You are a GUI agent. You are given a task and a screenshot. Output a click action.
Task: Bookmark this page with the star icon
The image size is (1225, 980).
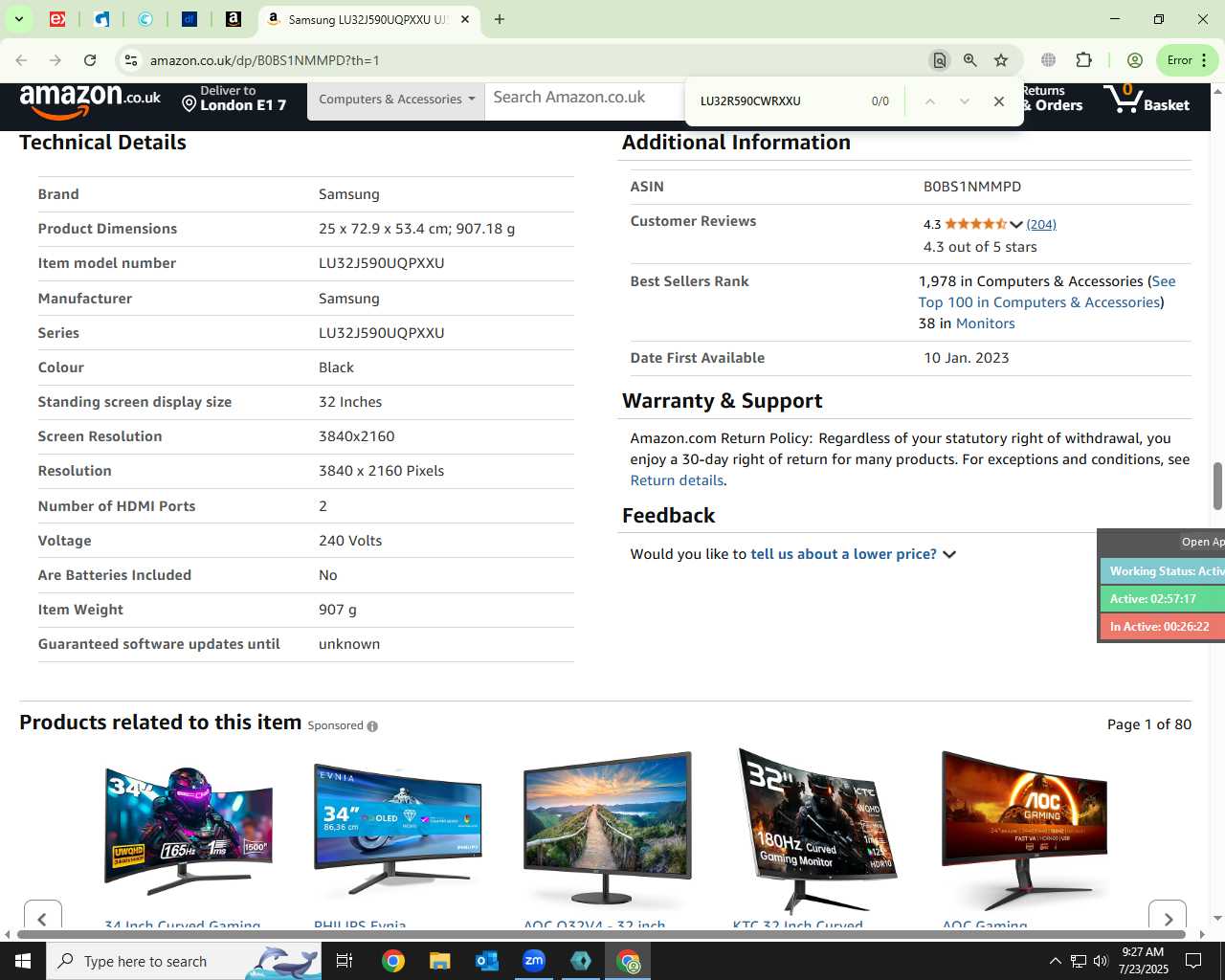pos(1001,60)
